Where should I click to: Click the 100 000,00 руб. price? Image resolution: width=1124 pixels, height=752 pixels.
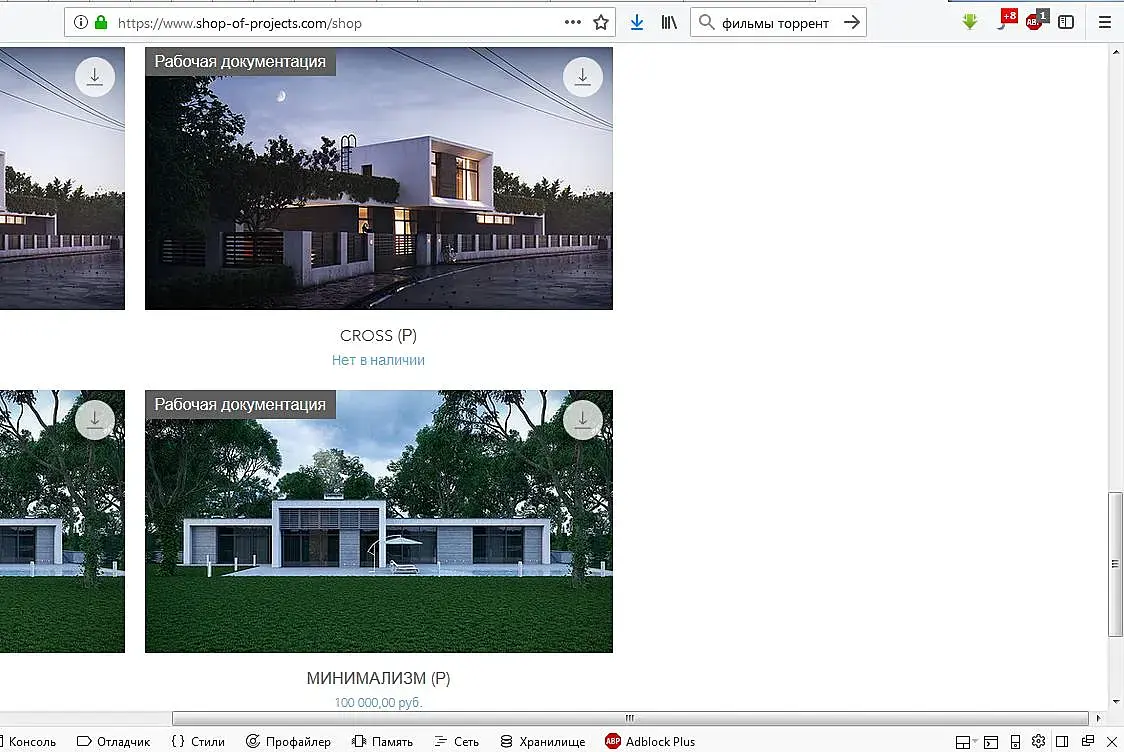(378, 703)
